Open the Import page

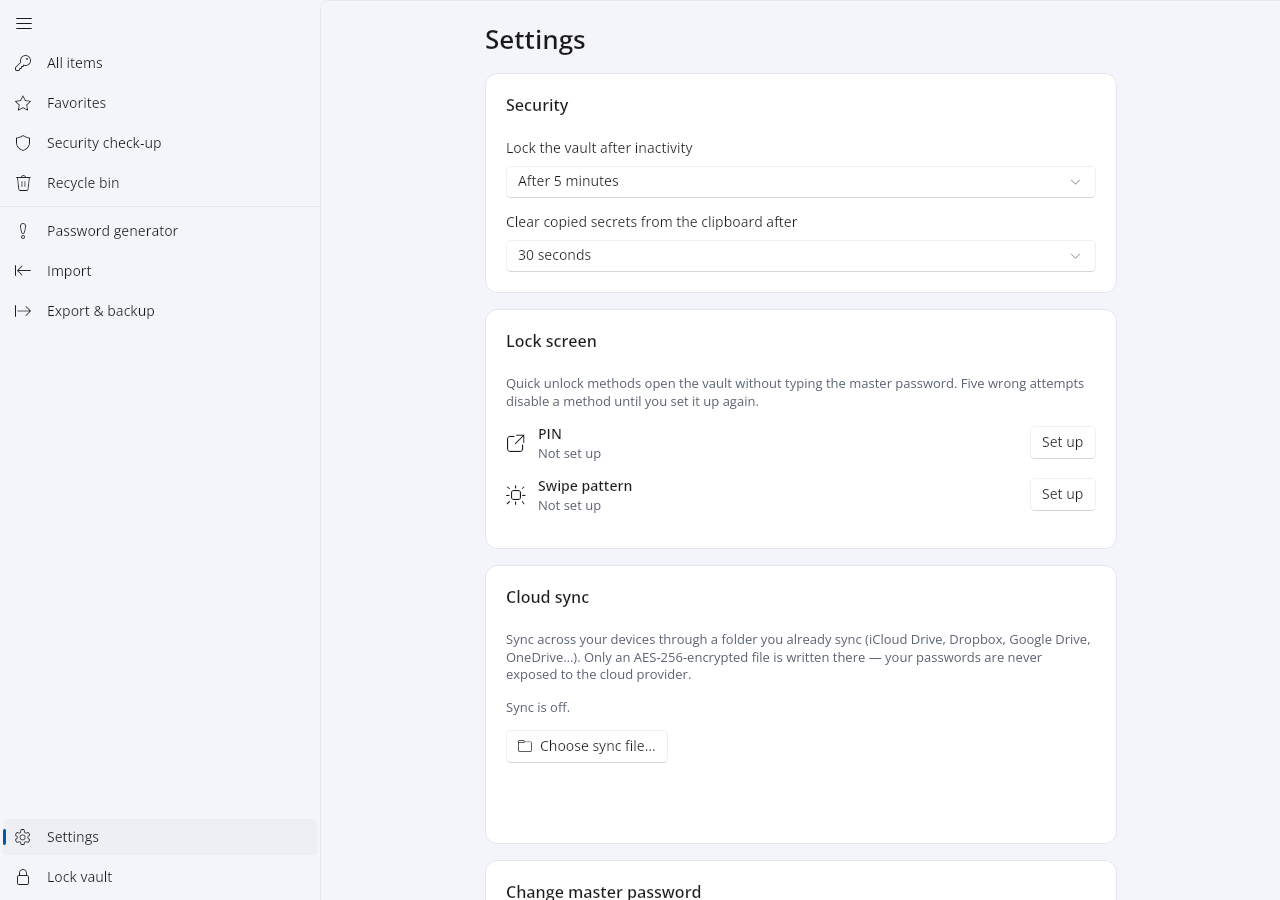(x=160, y=271)
